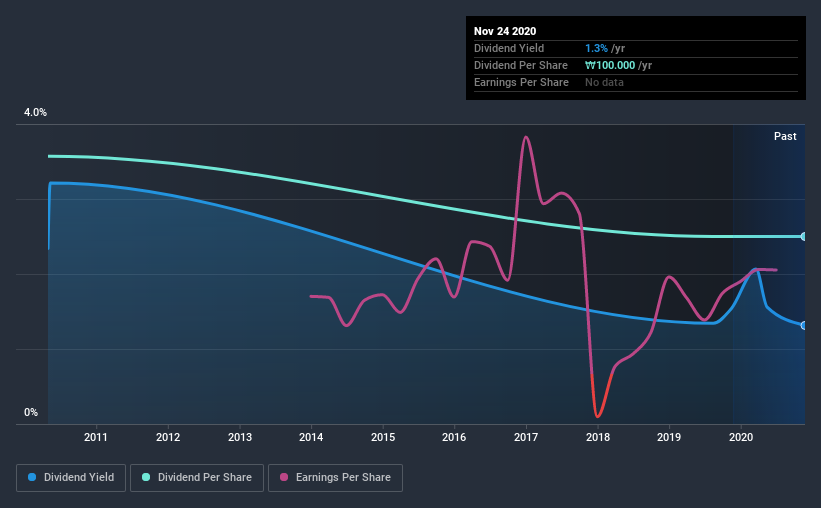Toggle the Earnings Per Share legend button
This screenshot has height=508, width=821.
(x=335, y=478)
